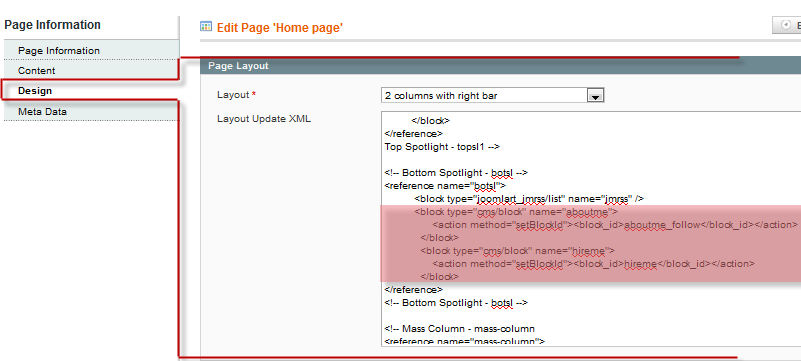This screenshot has width=801, height=361.
Task: Click the aboutme_follow block_id line
Action: [615, 225]
